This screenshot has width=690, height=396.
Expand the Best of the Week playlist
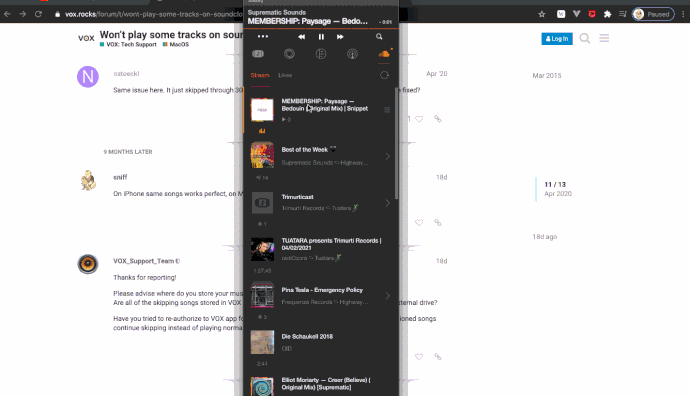pos(387,156)
